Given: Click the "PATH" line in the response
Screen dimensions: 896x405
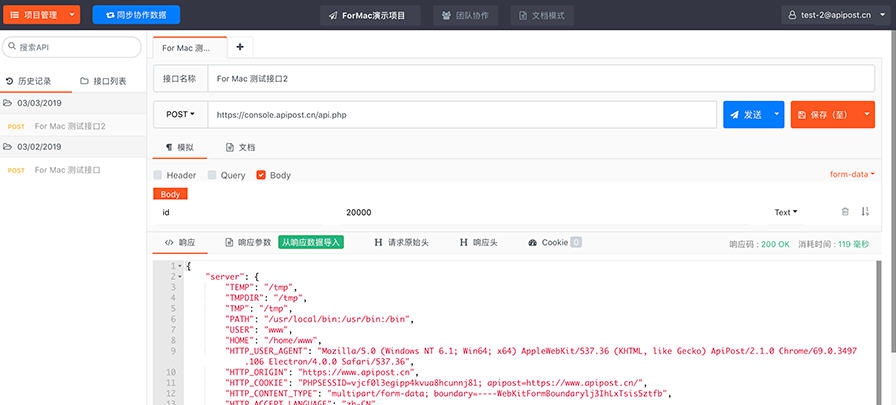Looking at the screenshot, I should point(319,319).
